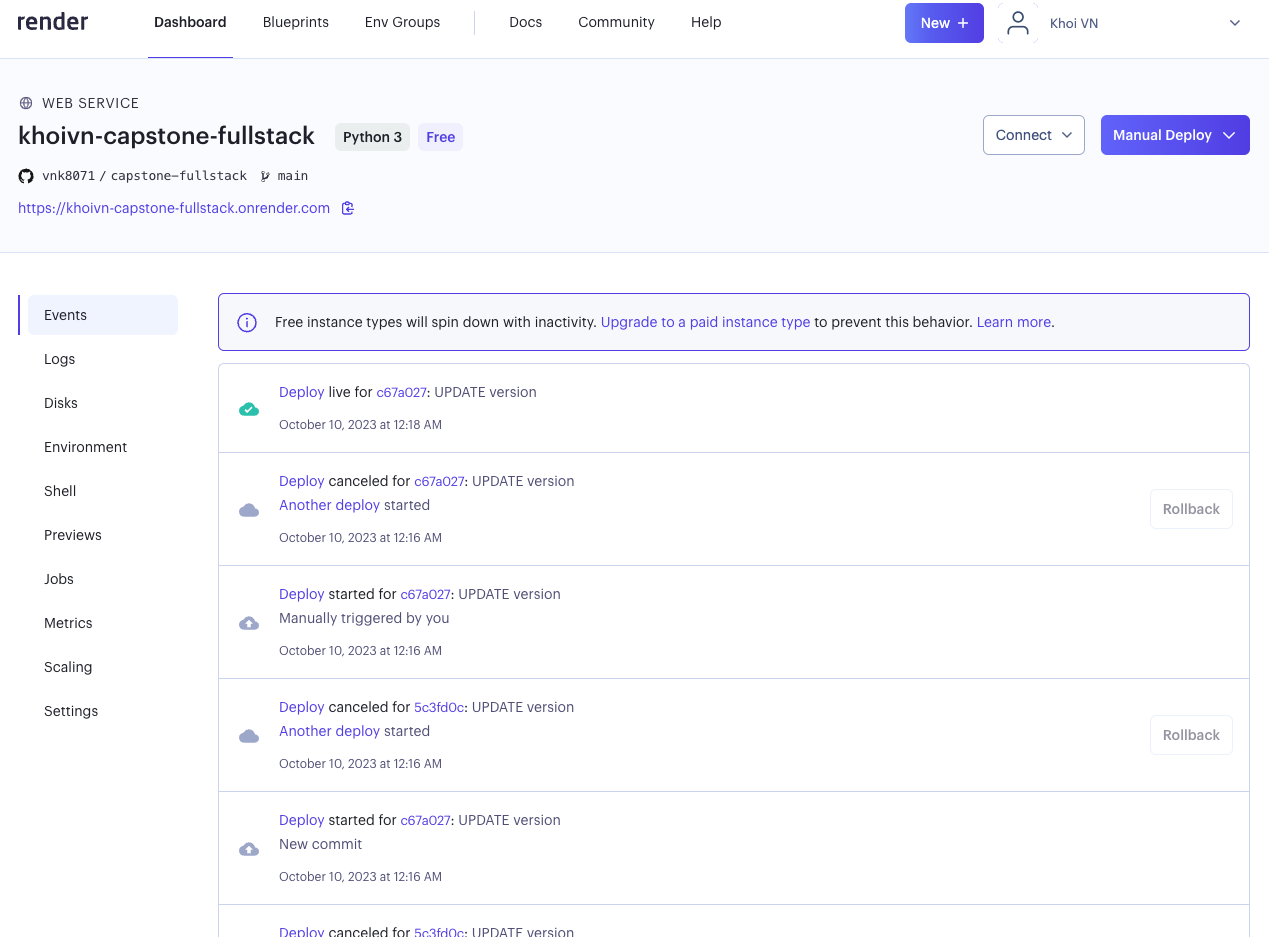This screenshot has height=937, width=1269.
Task: Rollback the canceled c67a027 deploy
Action: (1191, 509)
